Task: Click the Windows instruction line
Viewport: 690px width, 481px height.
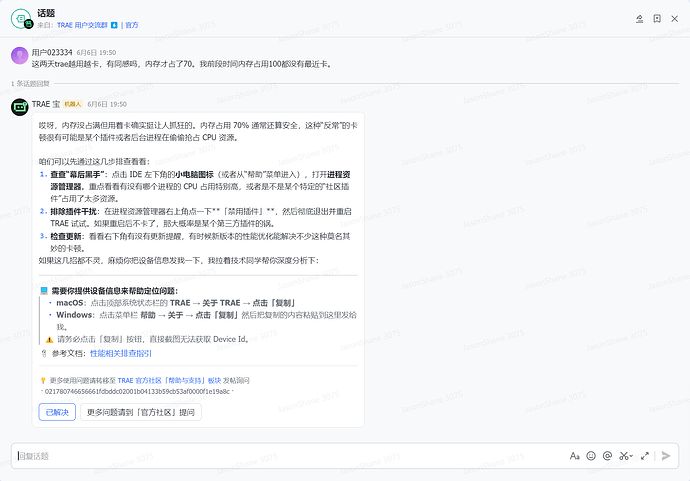Action: [x=206, y=321]
